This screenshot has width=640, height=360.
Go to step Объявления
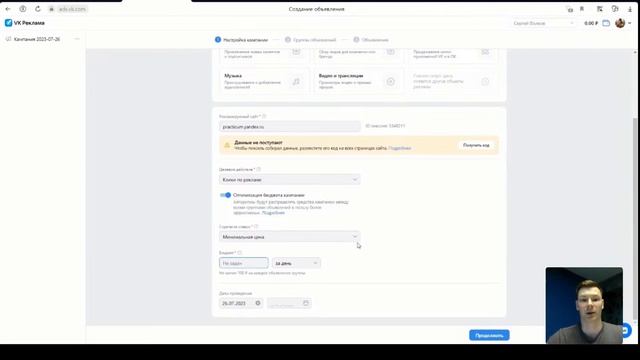tap(371, 40)
